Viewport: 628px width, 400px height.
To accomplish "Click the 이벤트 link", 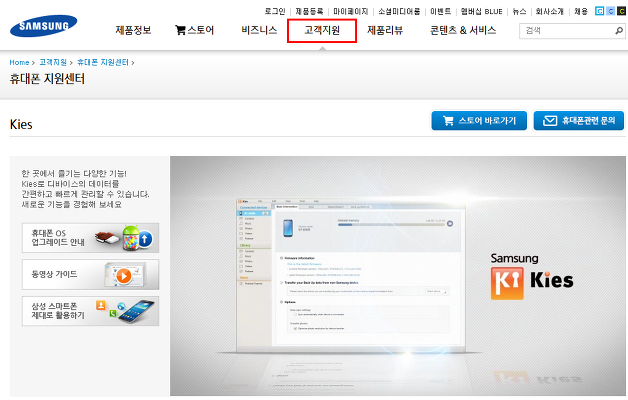I will pyautogui.click(x=441, y=11).
